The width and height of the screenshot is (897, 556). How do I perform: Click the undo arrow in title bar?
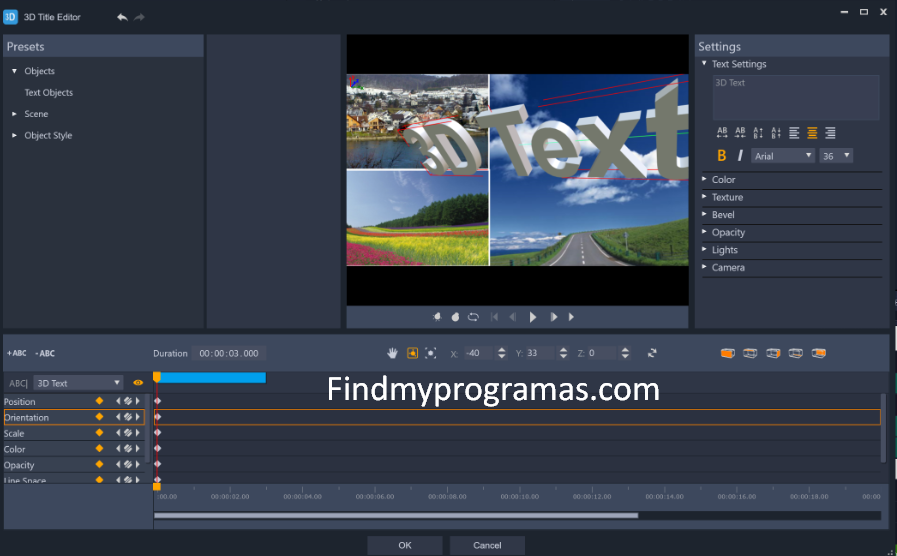pos(122,17)
